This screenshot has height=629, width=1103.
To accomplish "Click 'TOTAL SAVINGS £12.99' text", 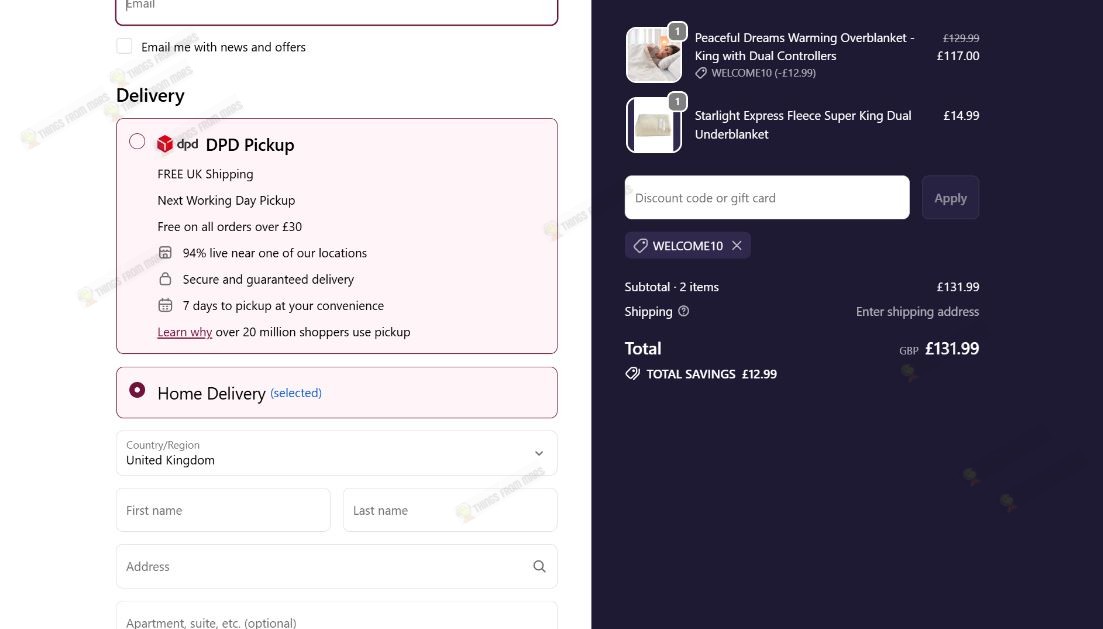I will click(x=711, y=374).
